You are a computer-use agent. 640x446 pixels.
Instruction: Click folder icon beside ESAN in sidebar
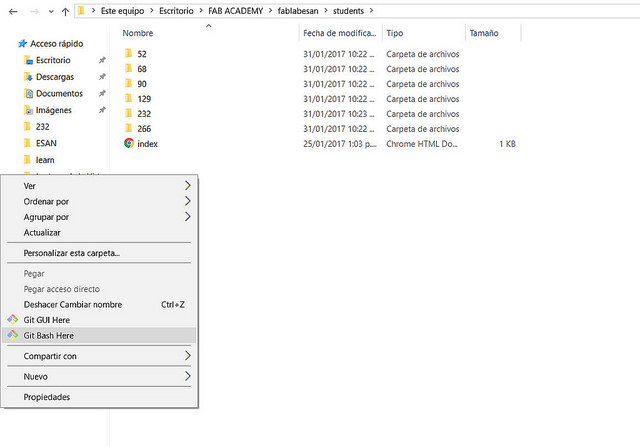(27, 143)
